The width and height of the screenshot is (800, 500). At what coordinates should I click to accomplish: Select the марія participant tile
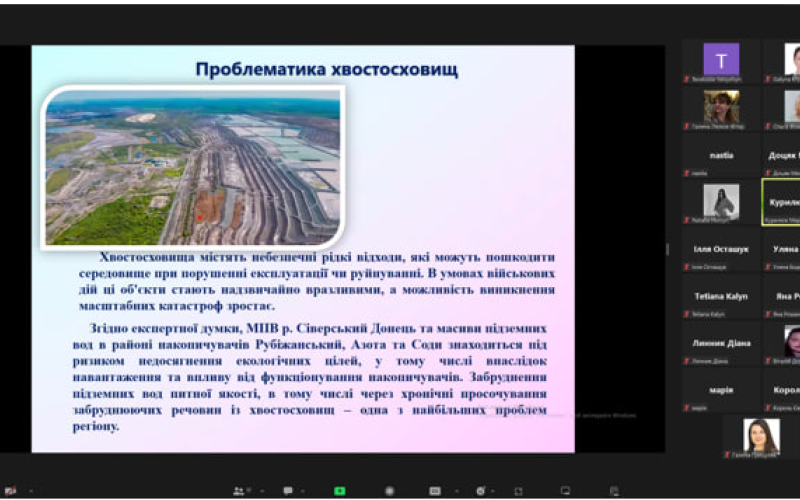pyautogui.click(x=721, y=390)
